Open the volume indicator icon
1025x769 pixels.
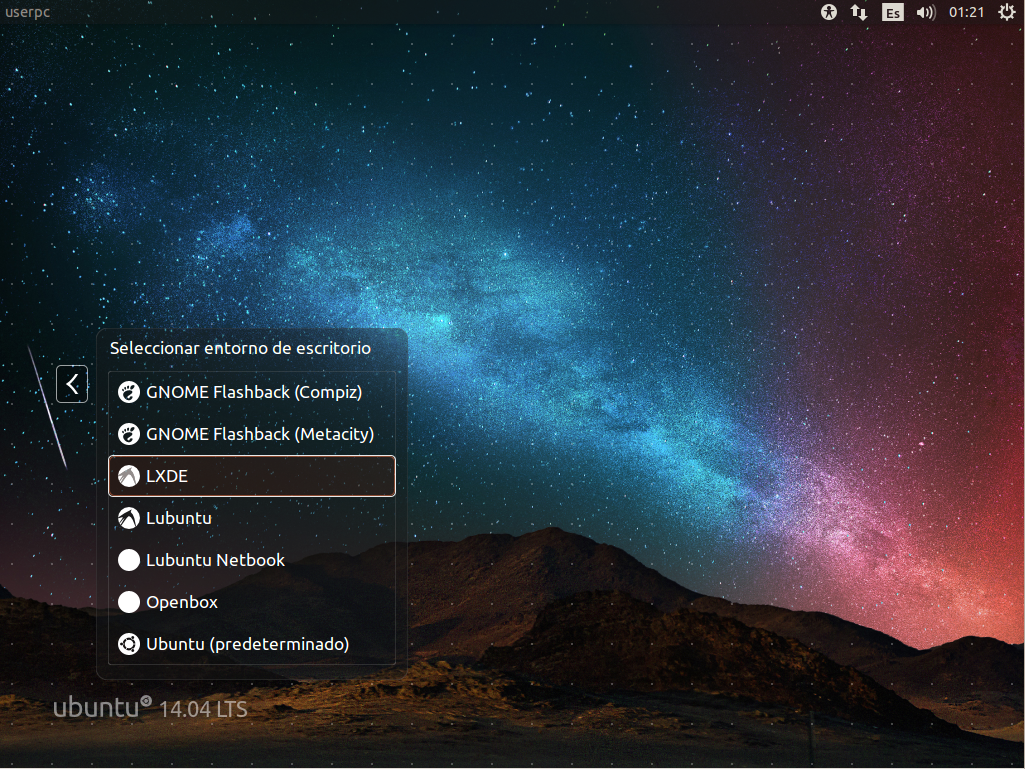click(x=925, y=13)
